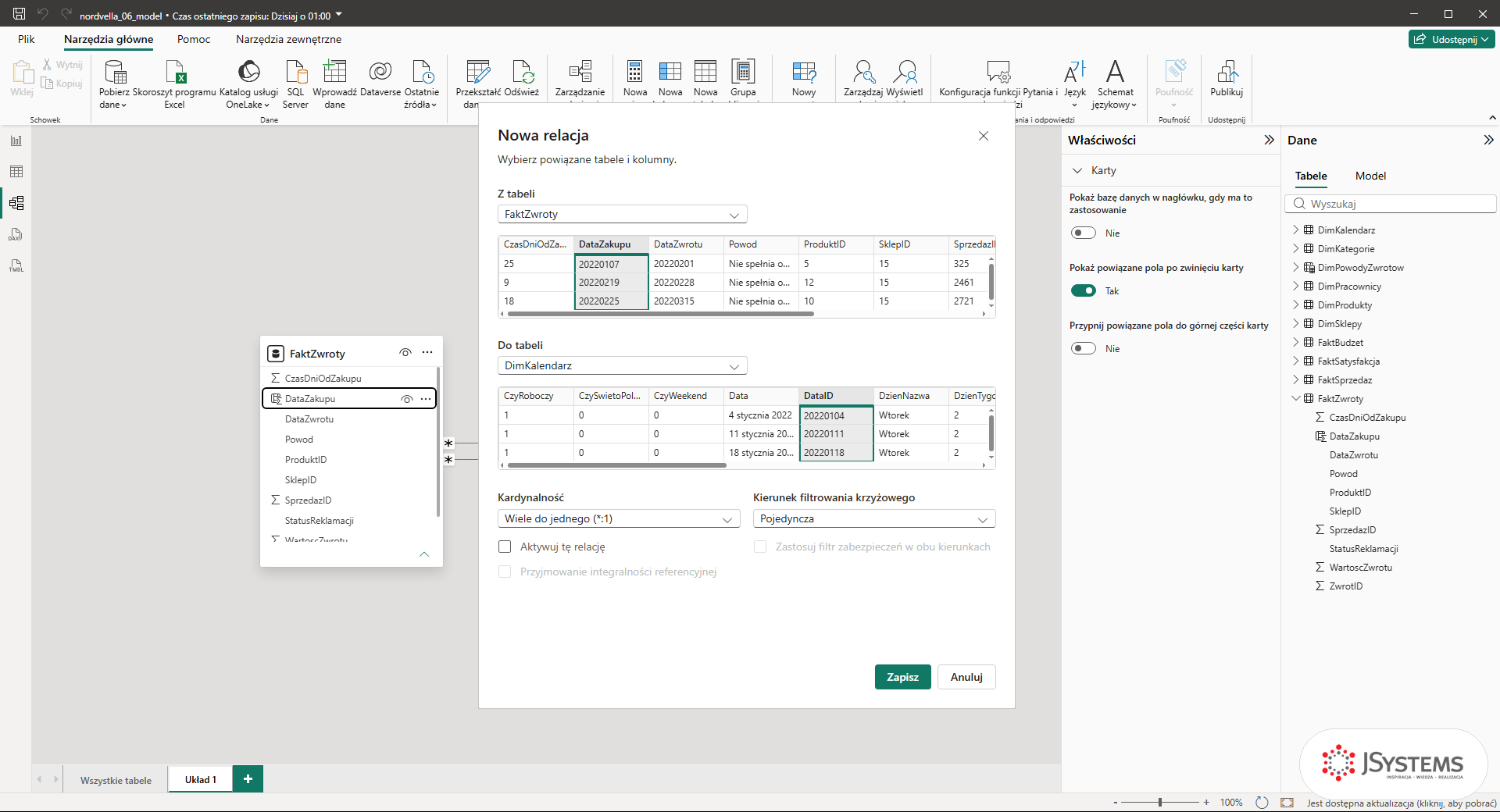Click Udostępnij button
1500x812 pixels.
coord(1452,39)
